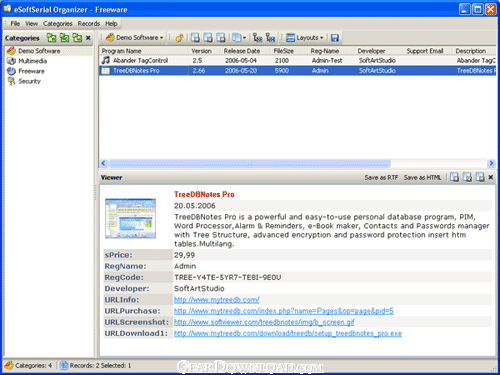The image size is (500, 375).
Task: Click the key icon in the toolbar
Action: click(x=179, y=38)
